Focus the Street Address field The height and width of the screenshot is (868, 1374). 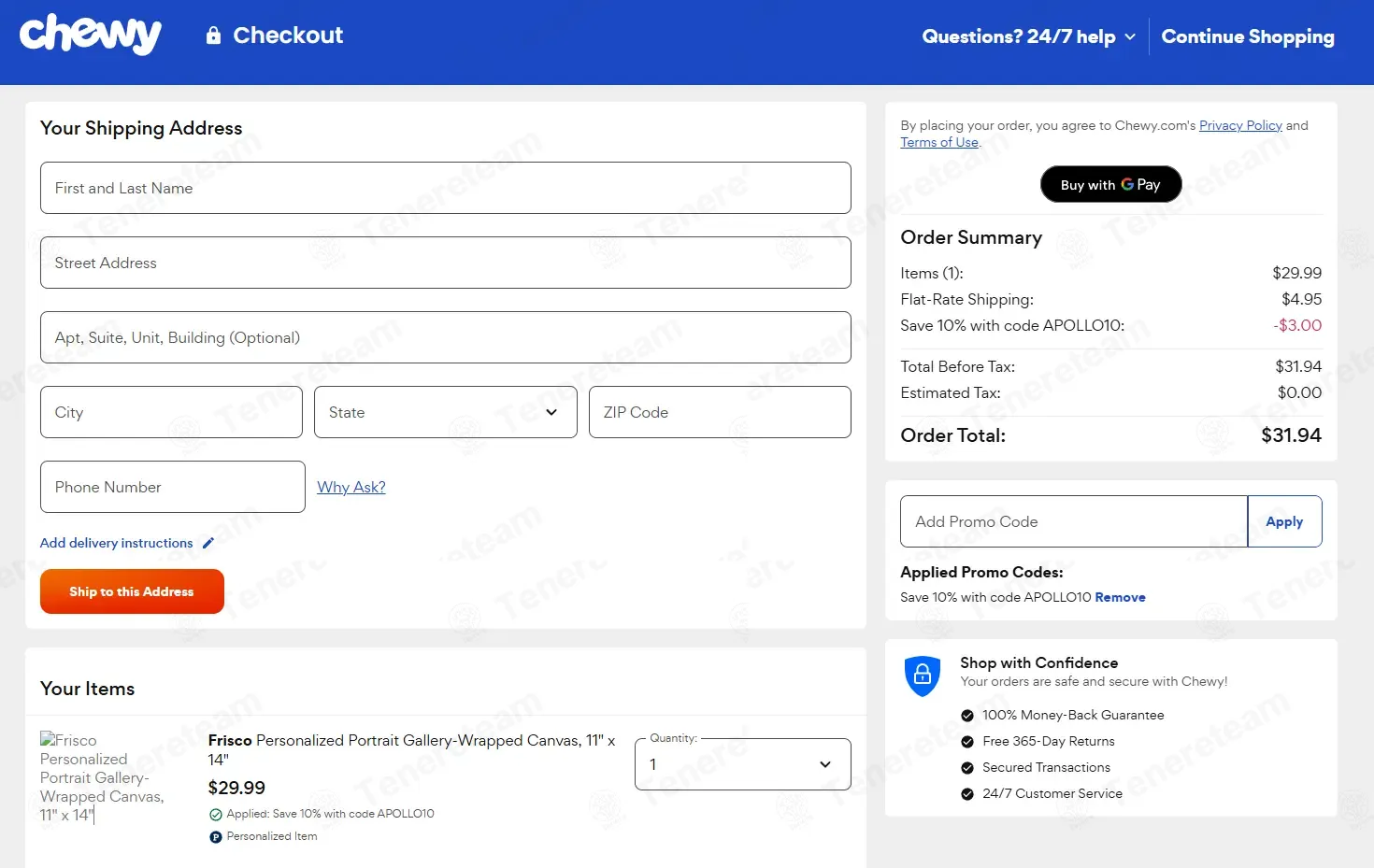(446, 263)
